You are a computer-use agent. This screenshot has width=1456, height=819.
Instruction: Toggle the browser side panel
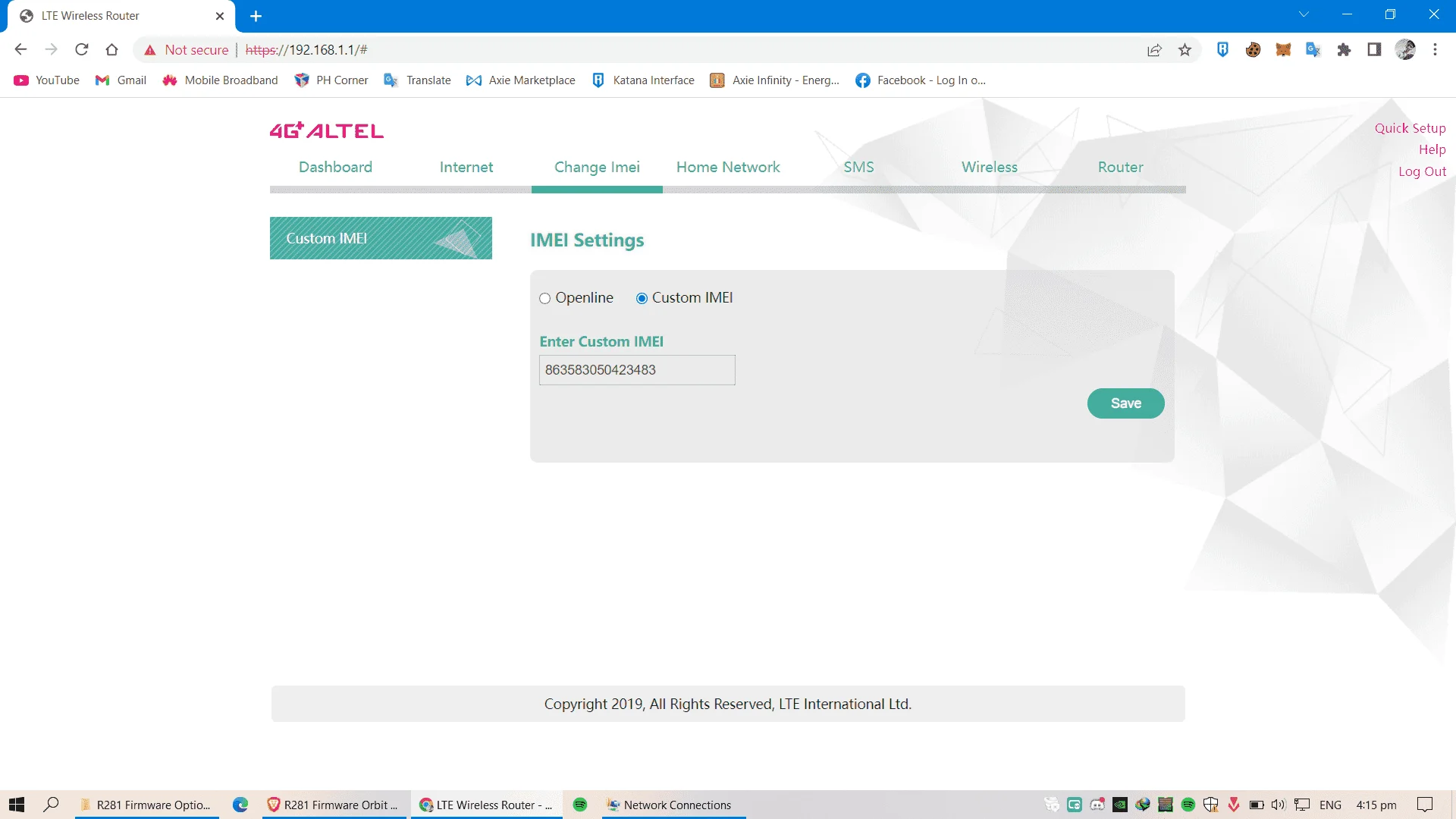1374,50
